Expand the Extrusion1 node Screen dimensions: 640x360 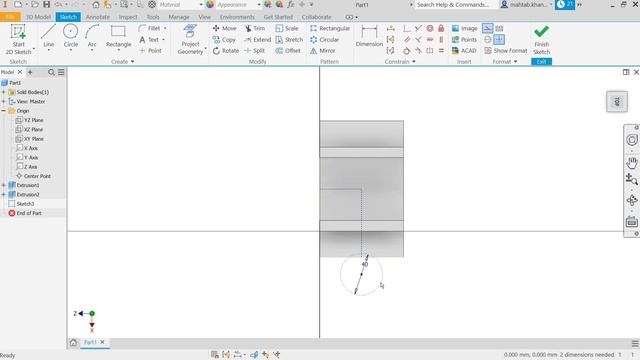(4, 185)
